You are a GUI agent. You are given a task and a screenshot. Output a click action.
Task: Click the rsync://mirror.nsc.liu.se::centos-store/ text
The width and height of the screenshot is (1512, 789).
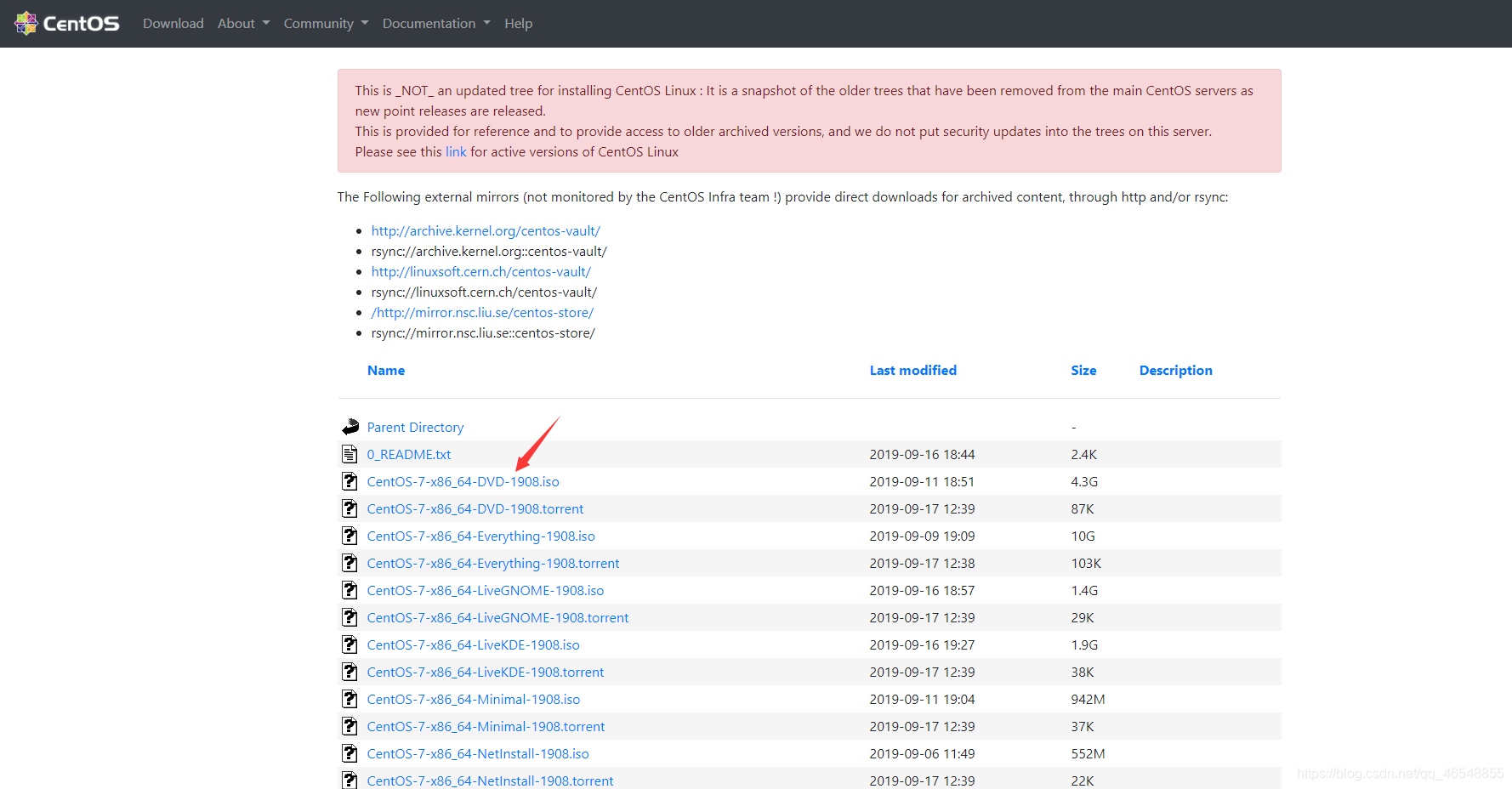tap(483, 333)
